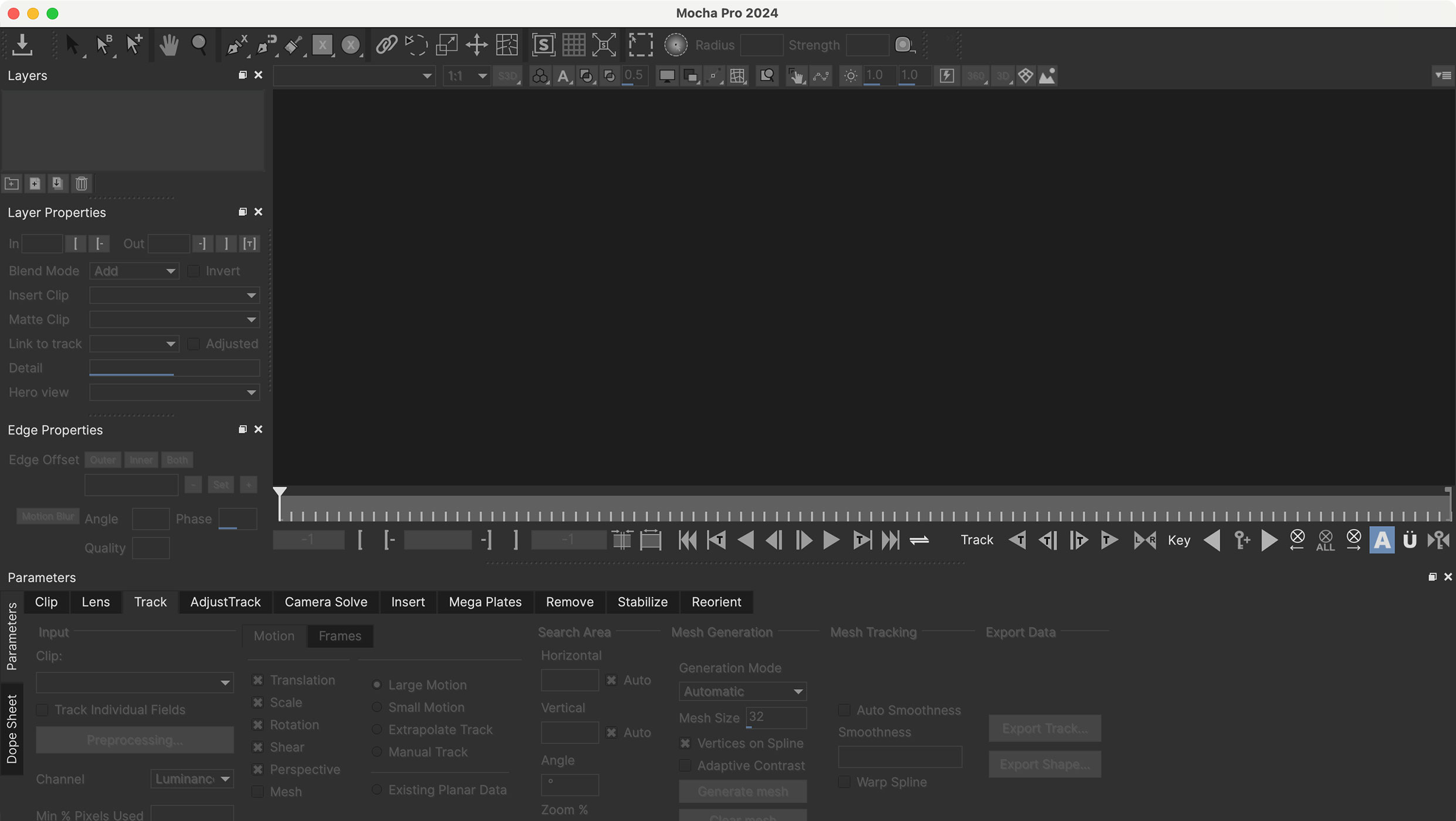Open the Generation Mode Automatic dropdown
The image size is (1456, 821).
(x=743, y=692)
